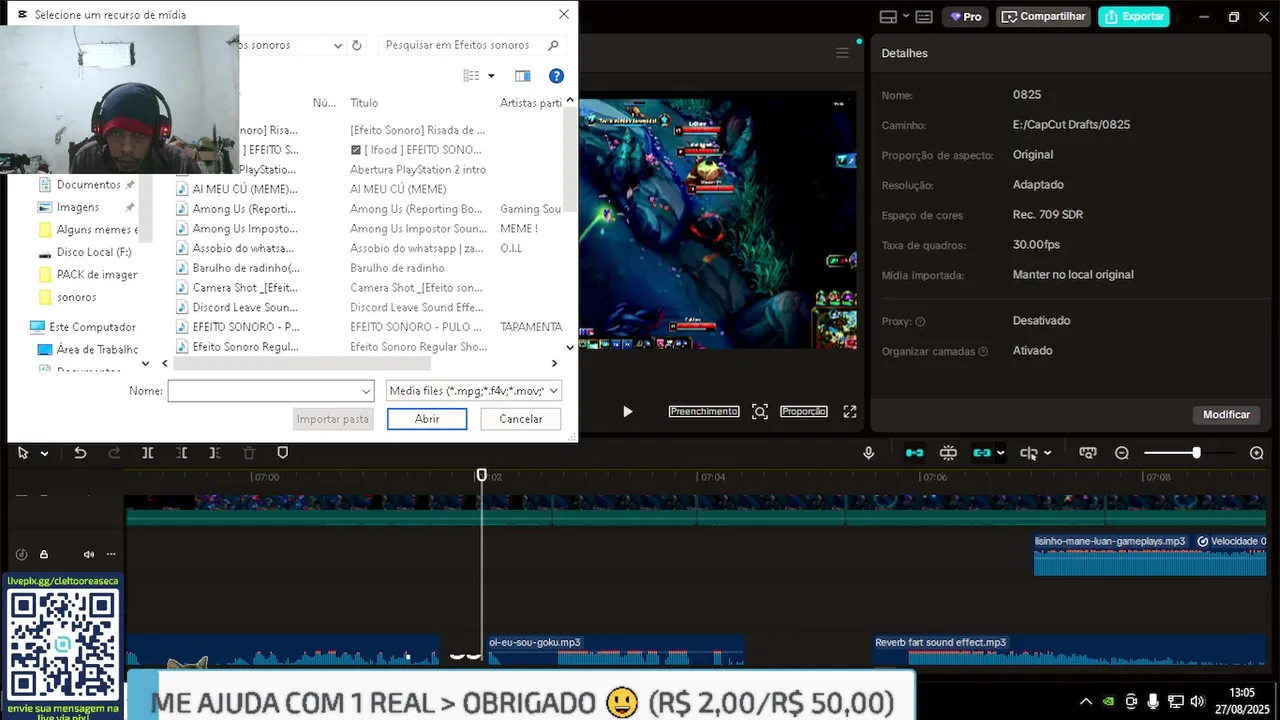Open the linkage options dropdown arrow
The image size is (1280, 720).
pyautogui.click(x=1000, y=454)
